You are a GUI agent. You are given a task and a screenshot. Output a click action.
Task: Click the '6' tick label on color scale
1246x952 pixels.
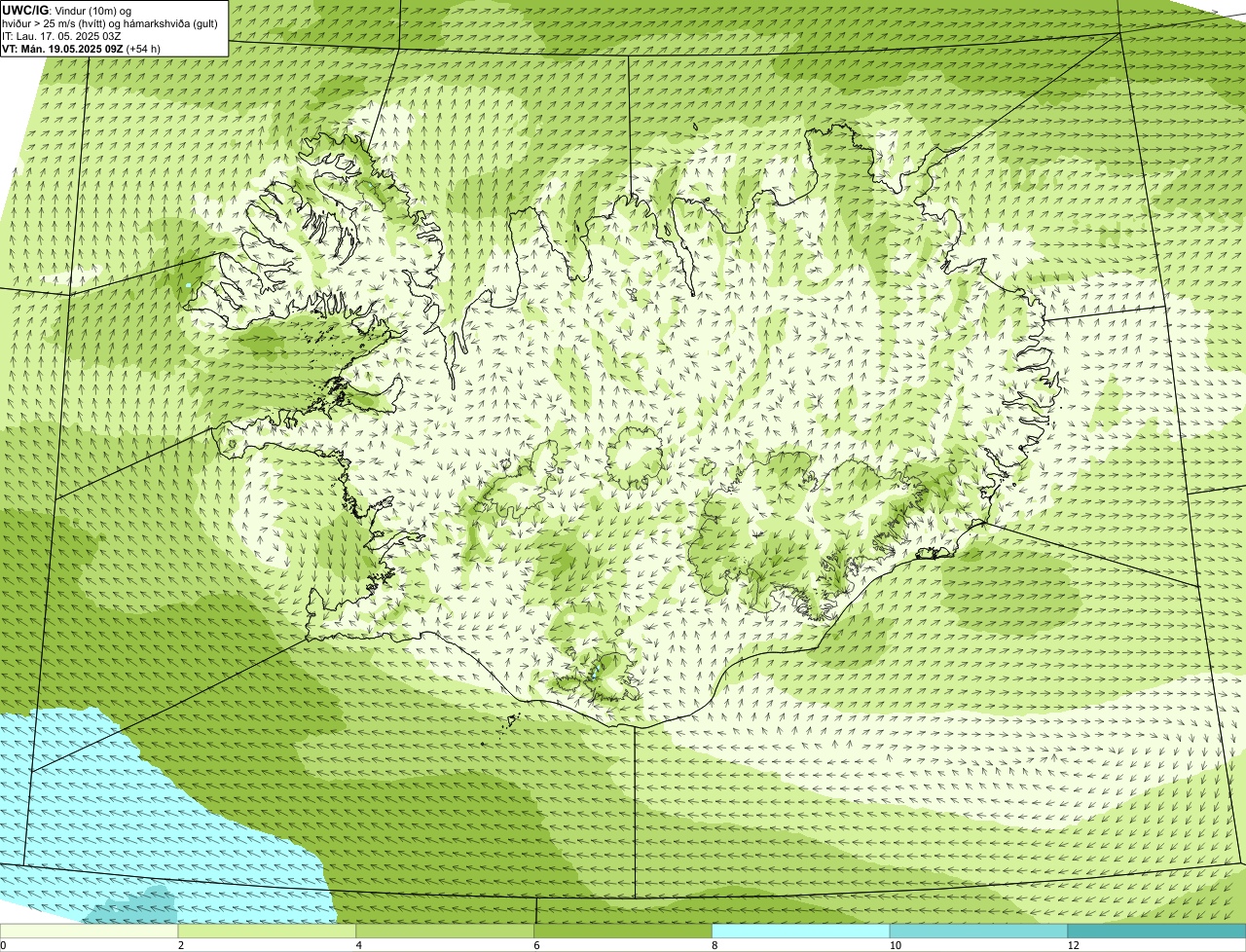point(537,945)
